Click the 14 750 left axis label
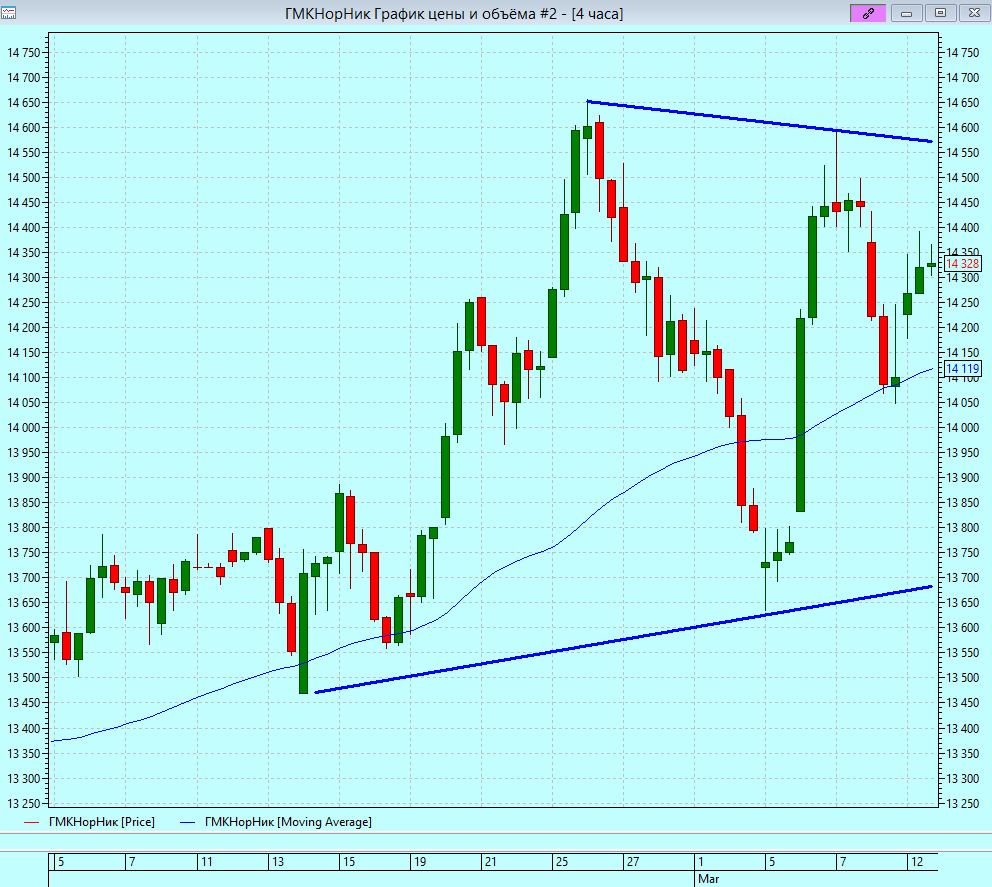 (x=23, y=53)
